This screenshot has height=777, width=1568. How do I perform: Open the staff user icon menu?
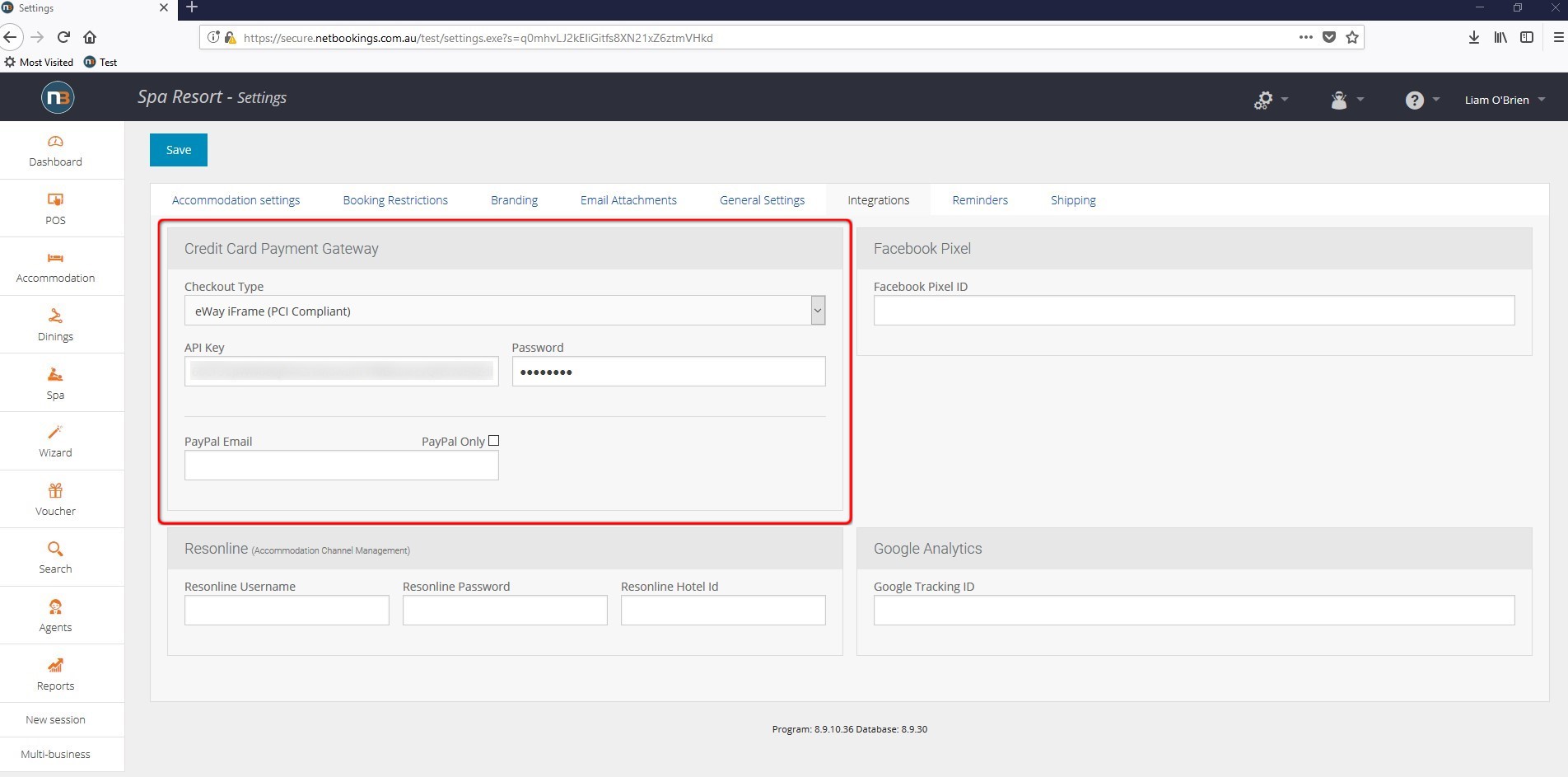point(1339,100)
